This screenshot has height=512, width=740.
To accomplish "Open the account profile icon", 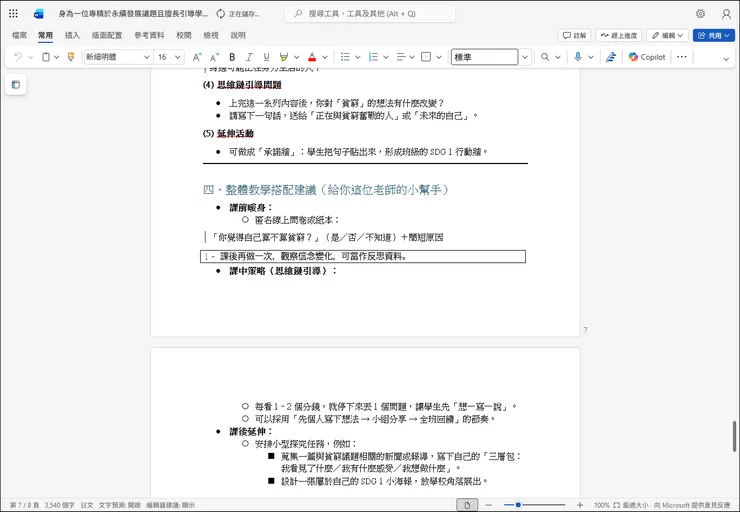I will (726, 14).
